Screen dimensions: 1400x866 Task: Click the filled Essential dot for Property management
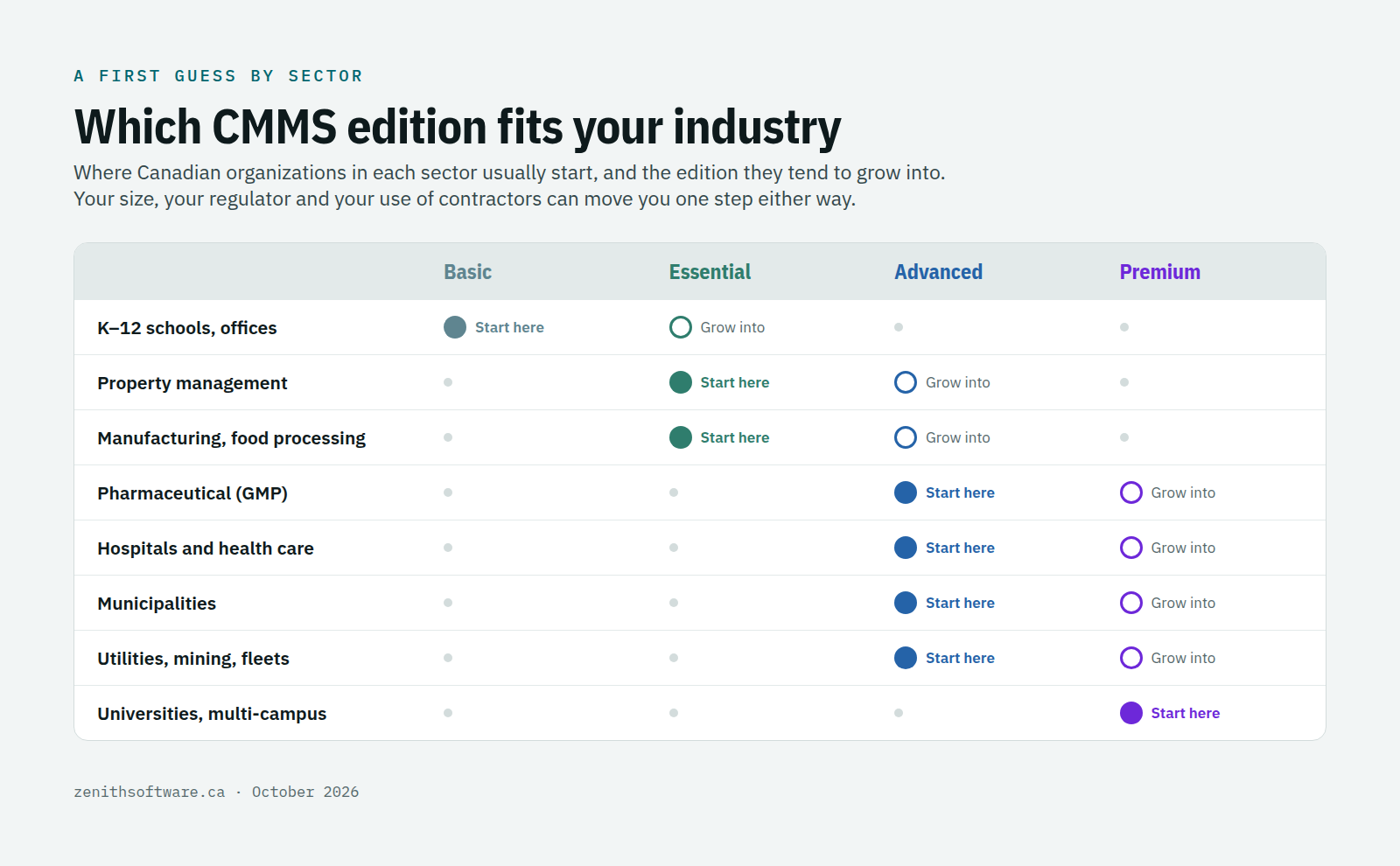coord(681,382)
